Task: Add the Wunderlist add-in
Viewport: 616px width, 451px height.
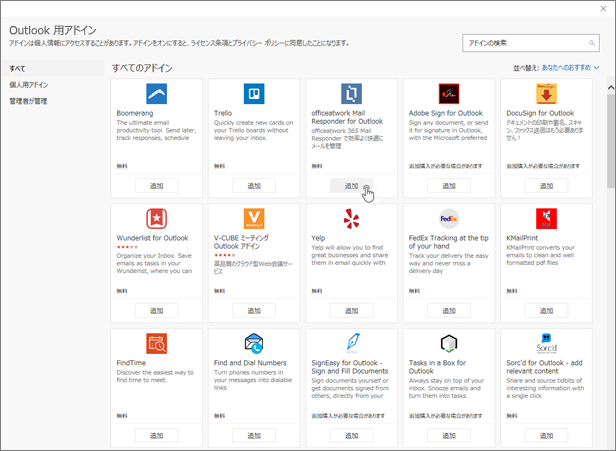Action: [x=156, y=311]
